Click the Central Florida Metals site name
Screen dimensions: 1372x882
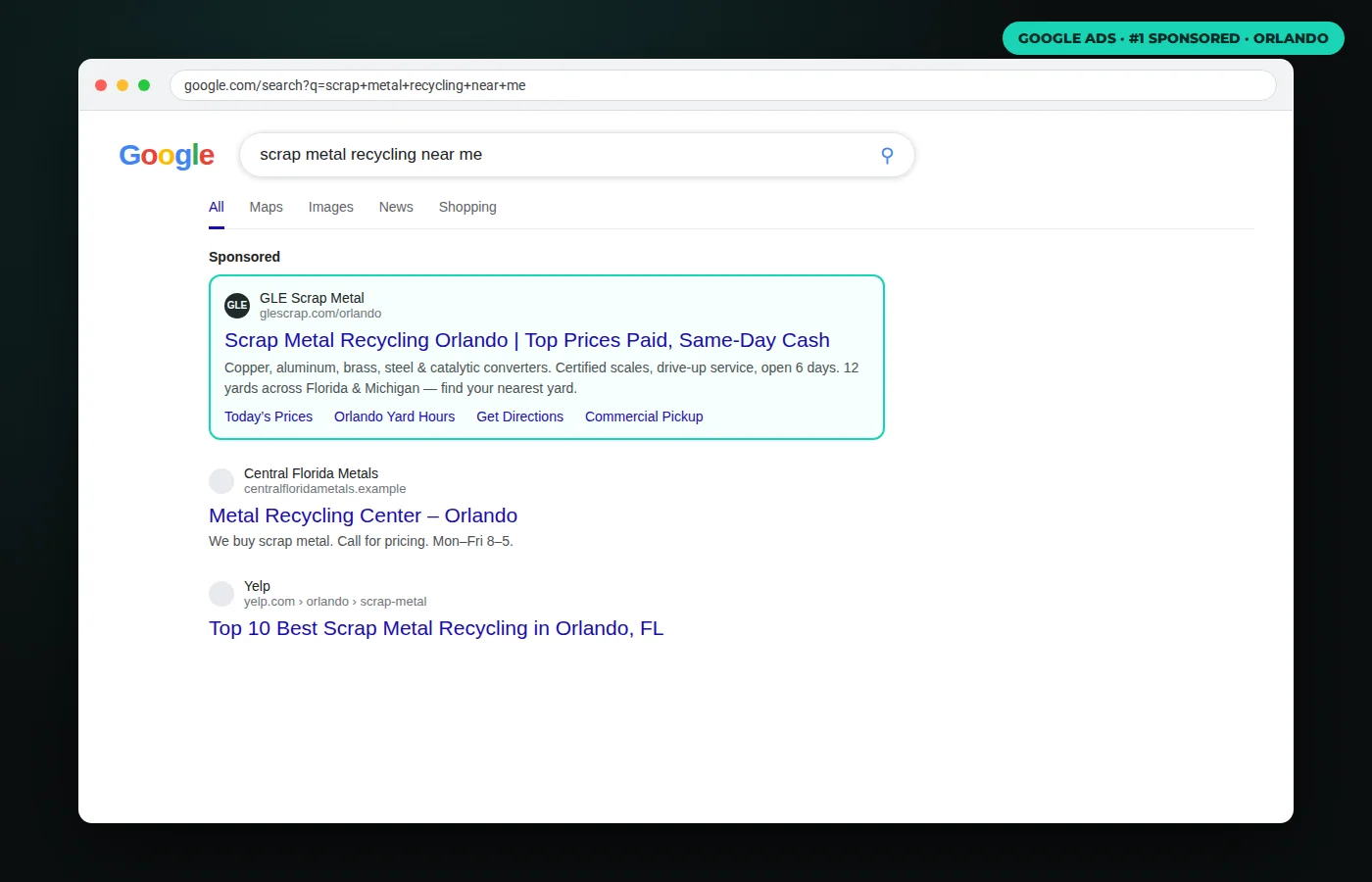pos(311,473)
